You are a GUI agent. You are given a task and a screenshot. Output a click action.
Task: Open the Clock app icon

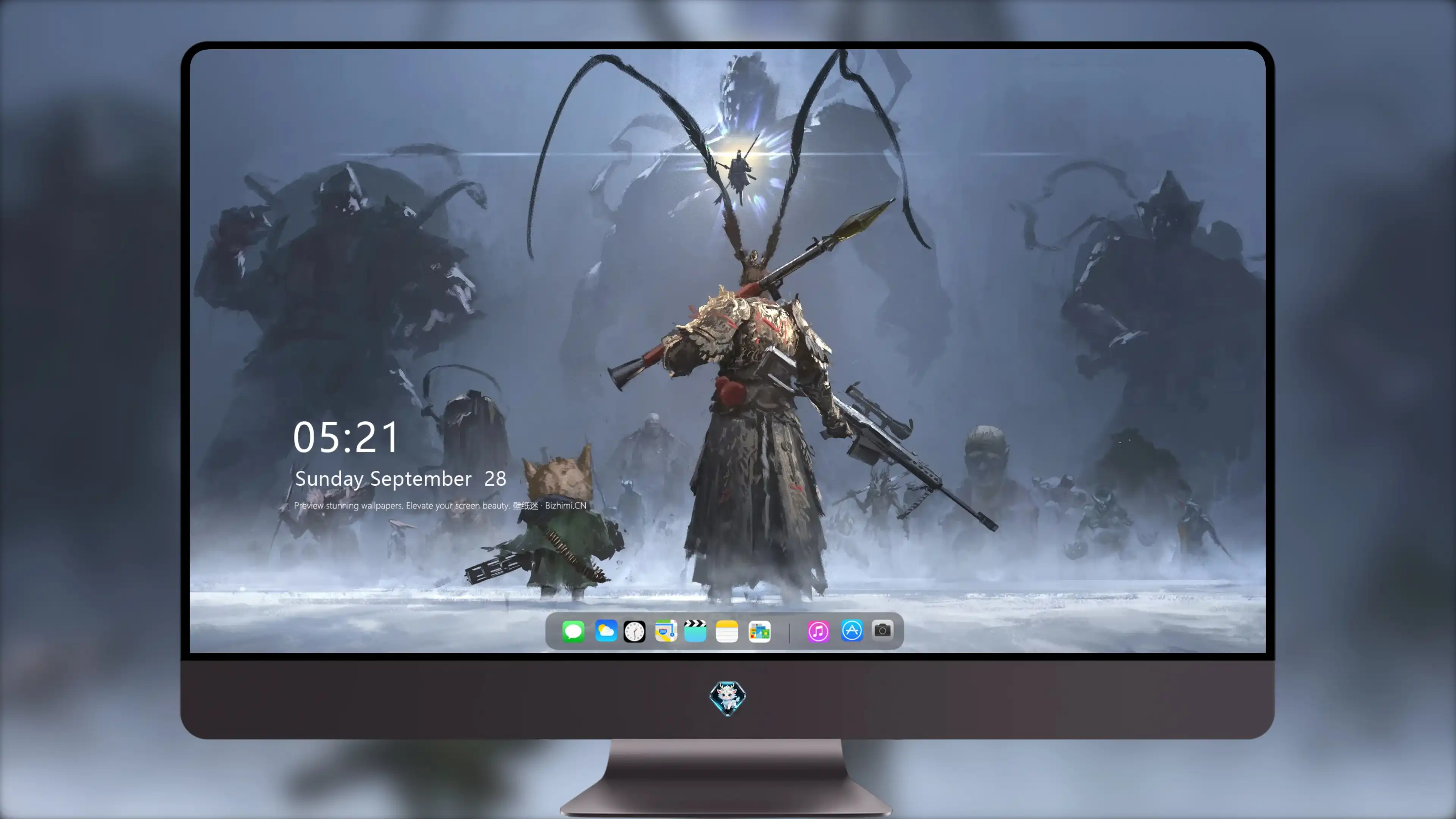(634, 631)
